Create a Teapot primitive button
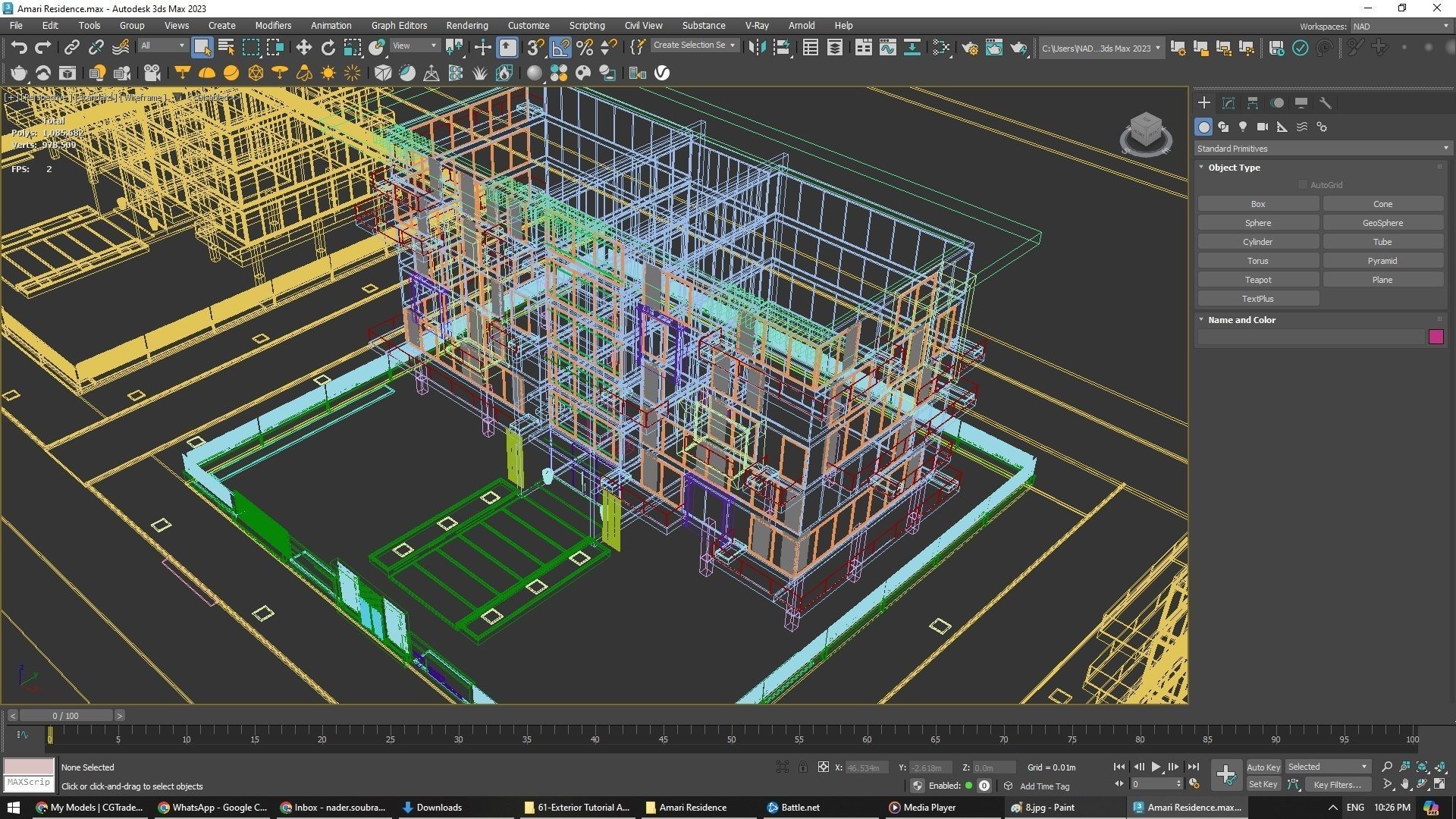1456x819 pixels. (1257, 280)
